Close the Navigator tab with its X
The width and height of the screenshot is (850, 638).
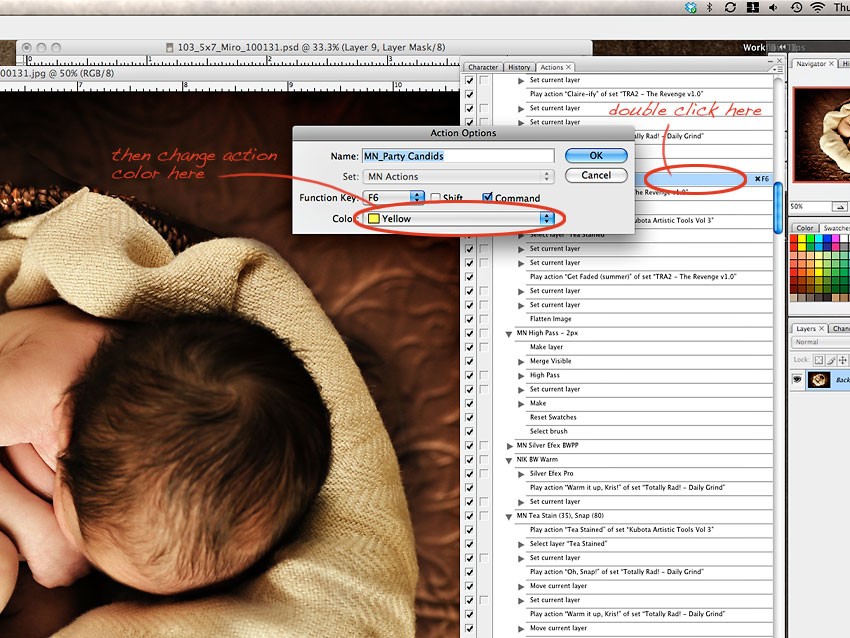831,63
